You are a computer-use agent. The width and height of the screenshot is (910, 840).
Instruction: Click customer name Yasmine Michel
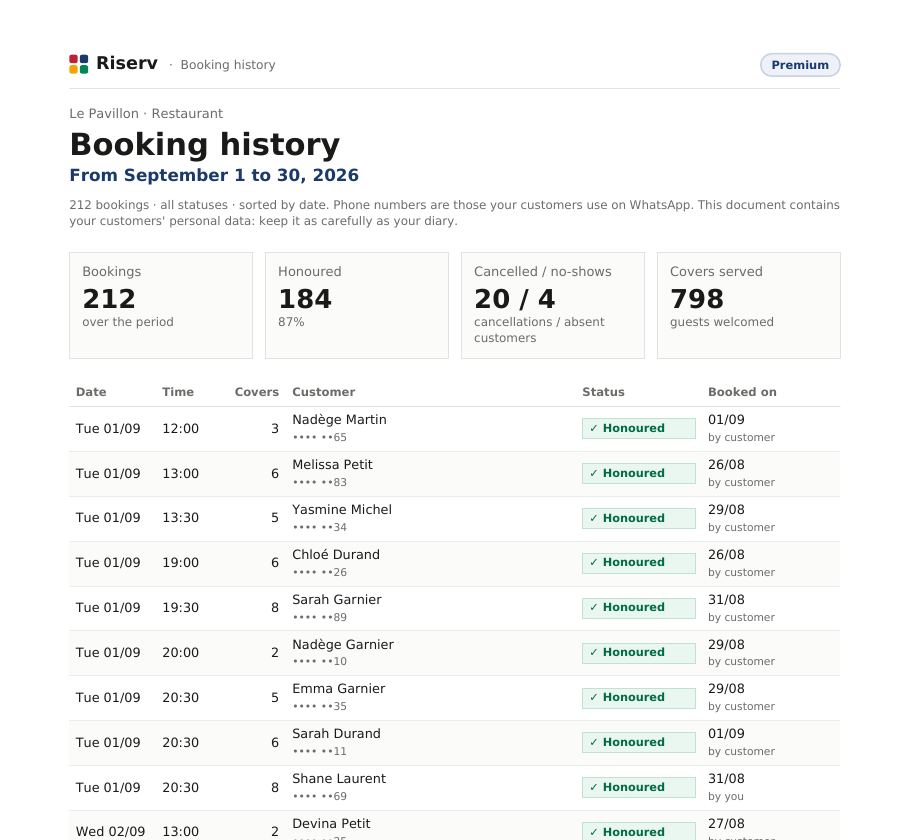click(x=342, y=510)
